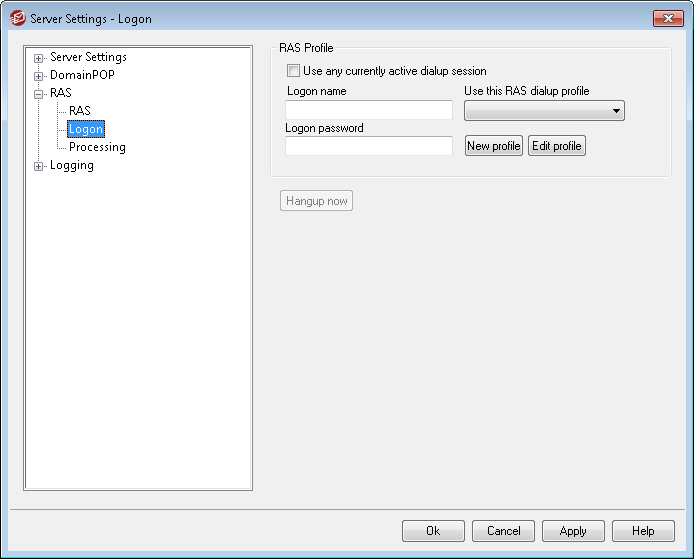The width and height of the screenshot is (694, 559).
Task: Click the Cancel button
Action: (x=503, y=531)
